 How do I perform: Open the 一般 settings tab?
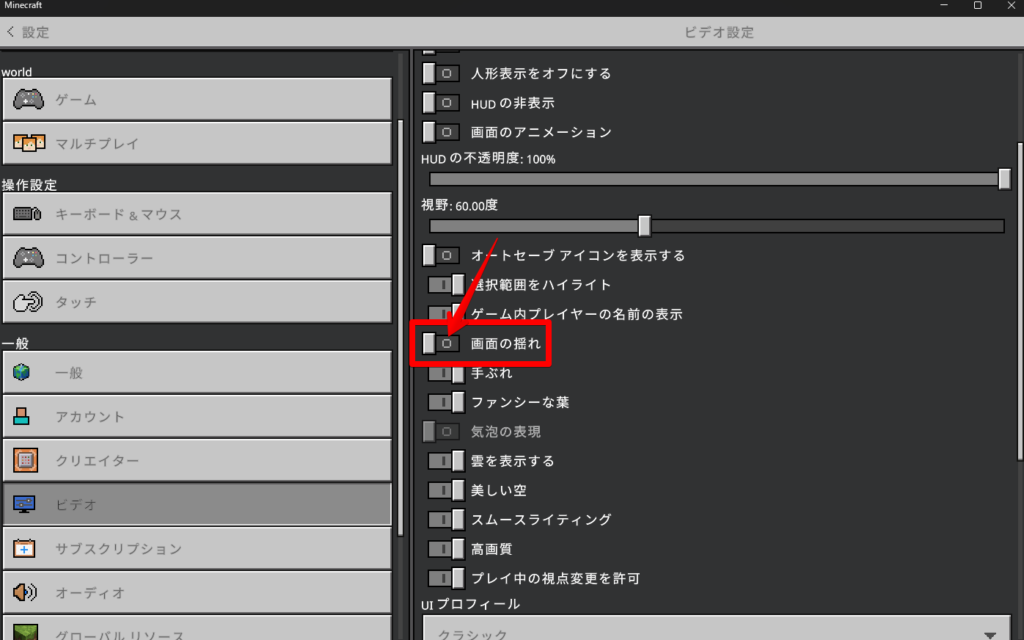click(196, 373)
